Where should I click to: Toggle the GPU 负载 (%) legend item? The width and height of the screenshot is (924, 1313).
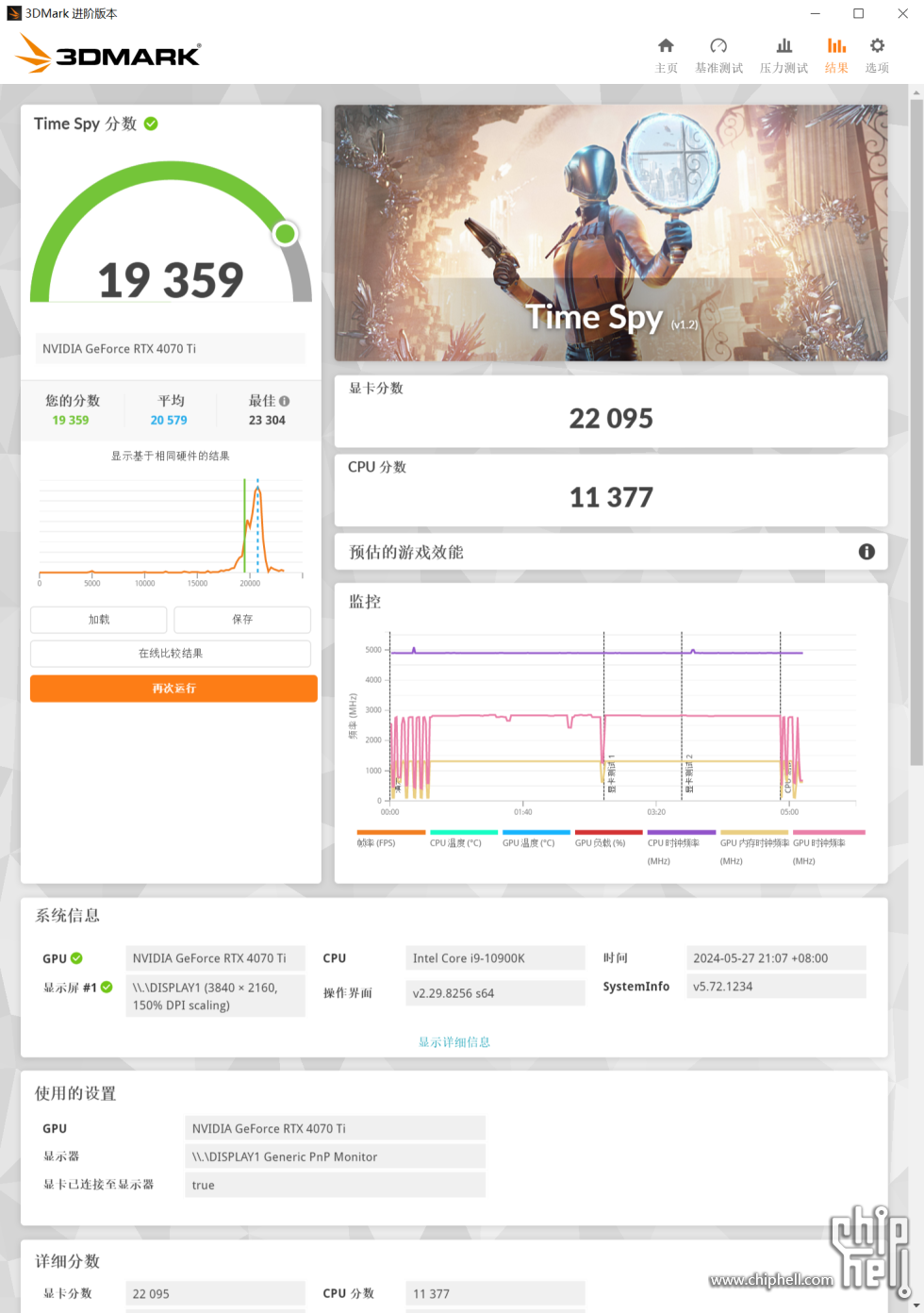[x=608, y=839]
